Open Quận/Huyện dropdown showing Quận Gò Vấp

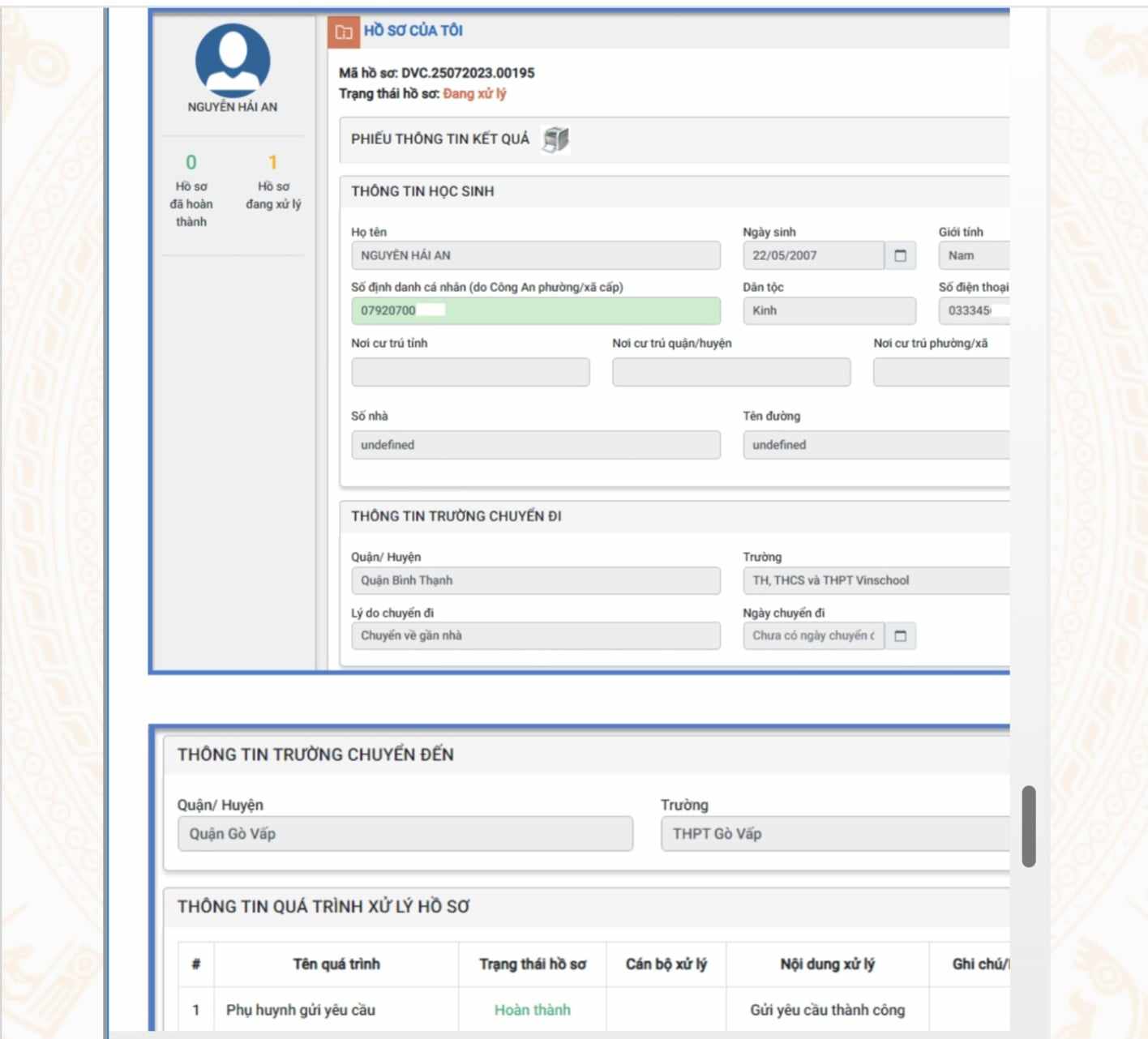click(x=405, y=834)
